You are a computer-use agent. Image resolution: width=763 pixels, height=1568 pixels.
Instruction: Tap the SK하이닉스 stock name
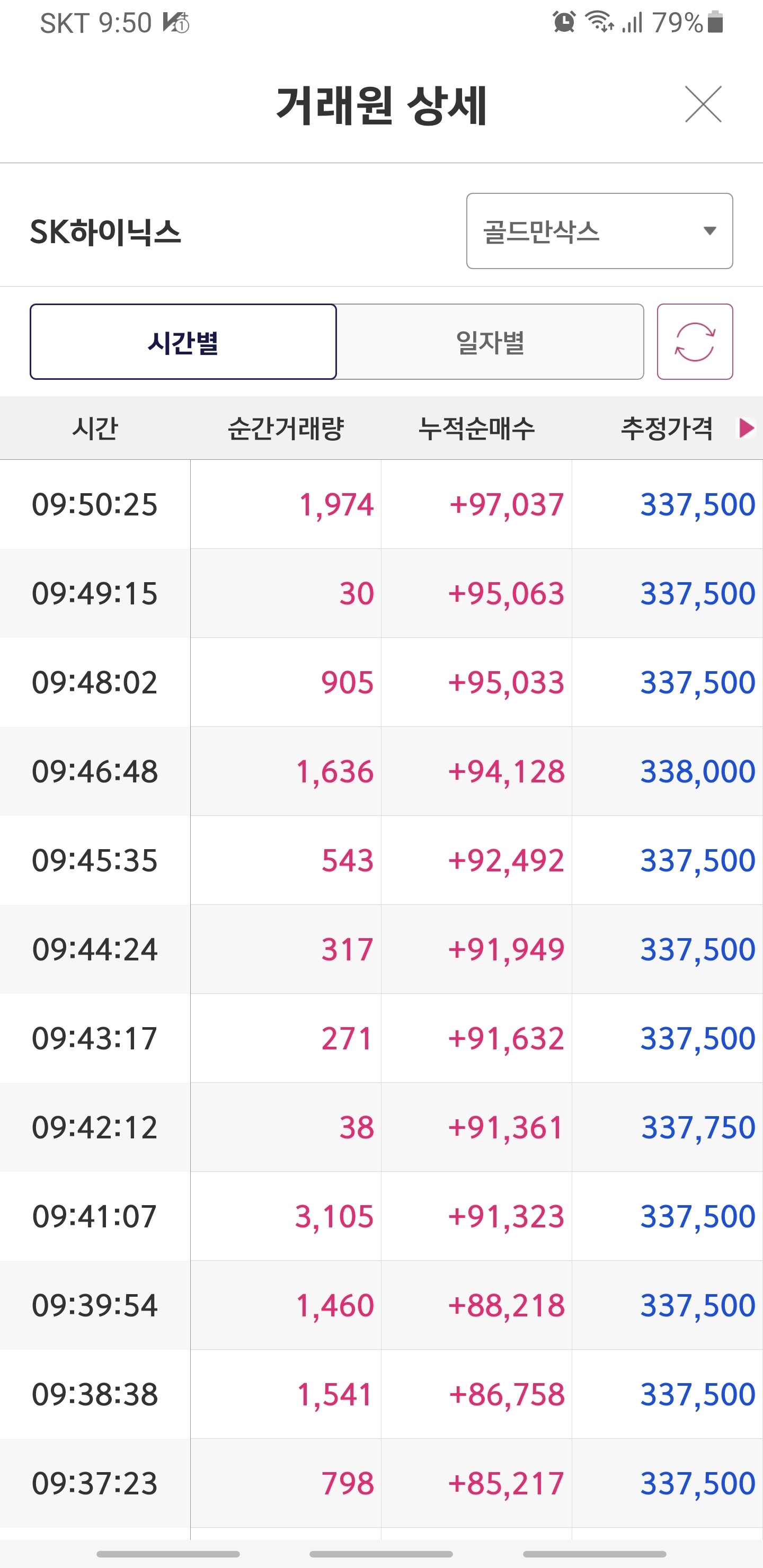click(x=106, y=233)
